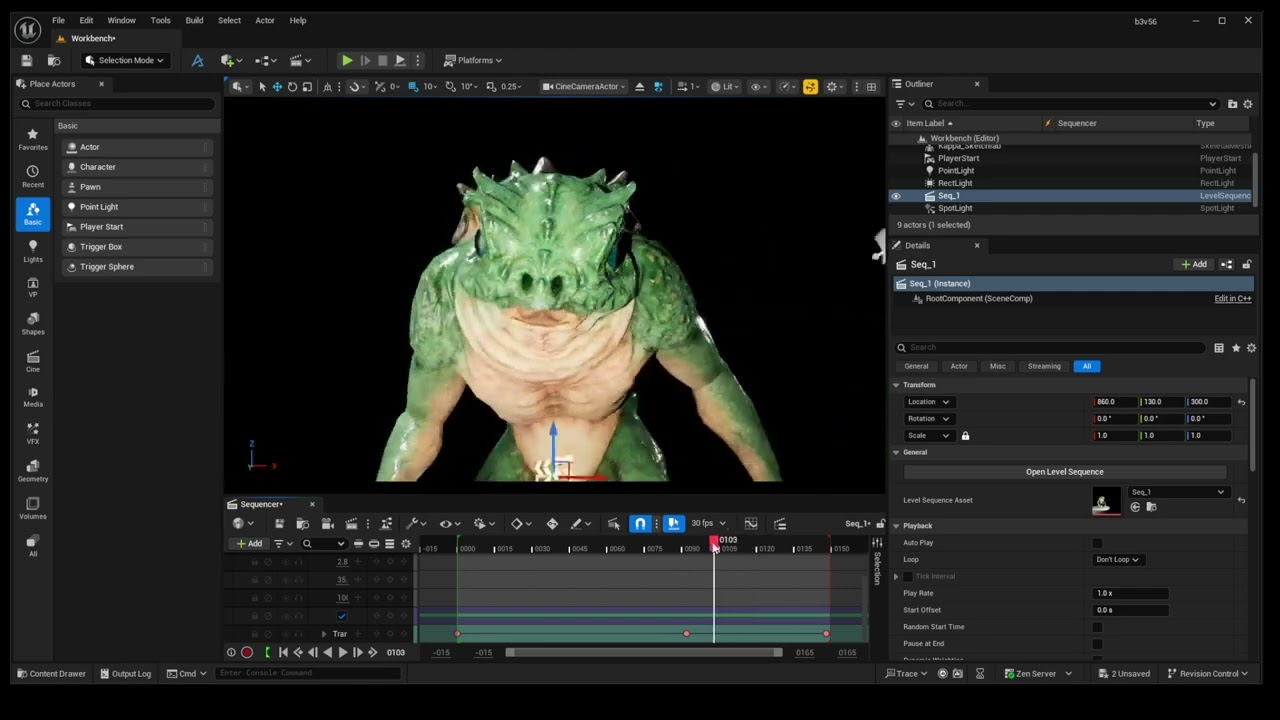1280x720 pixels.
Task: Select the VFX category in Place Actors
Action: 33,433
